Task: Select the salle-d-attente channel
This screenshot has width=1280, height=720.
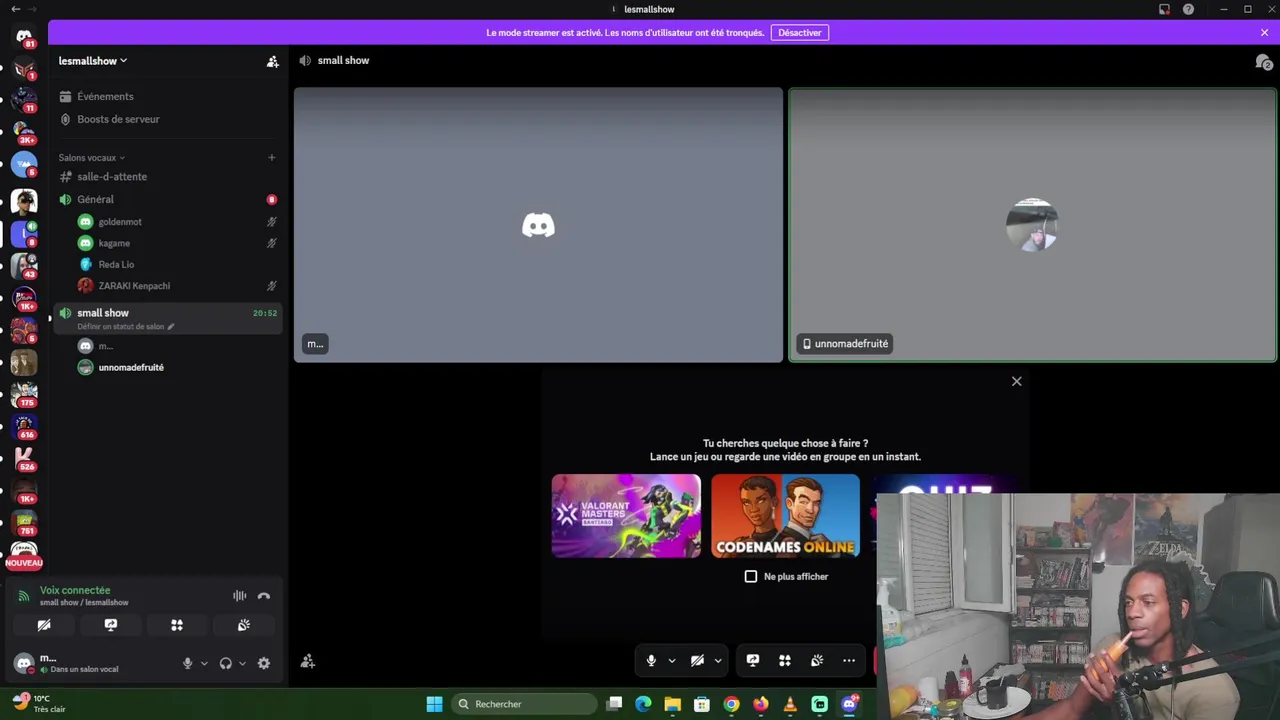Action: point(112,177)
